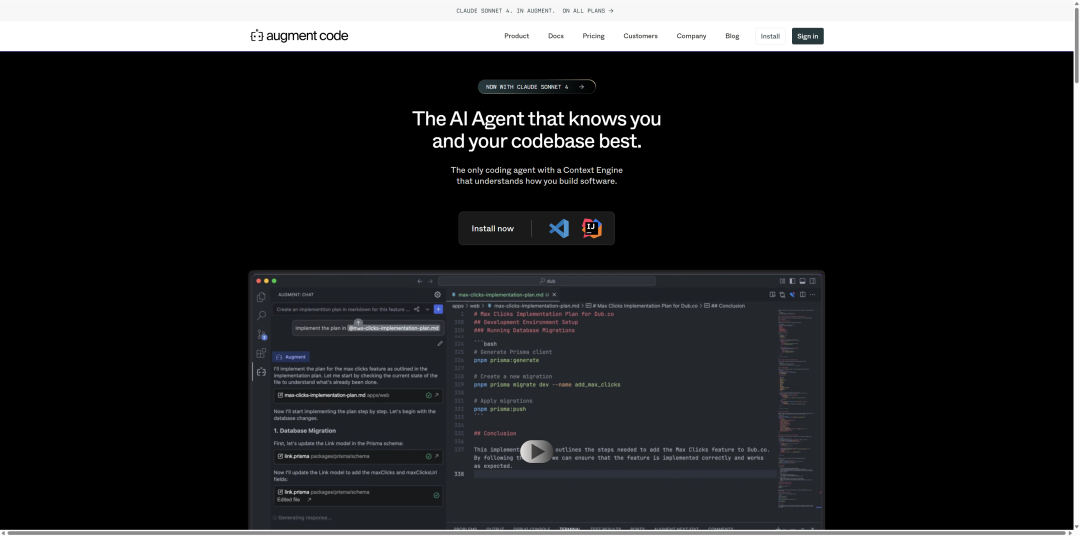This screenshot has width=1080, height=536.
Task: Open the VS Code install icon
Action: click(x=559, y=228)
